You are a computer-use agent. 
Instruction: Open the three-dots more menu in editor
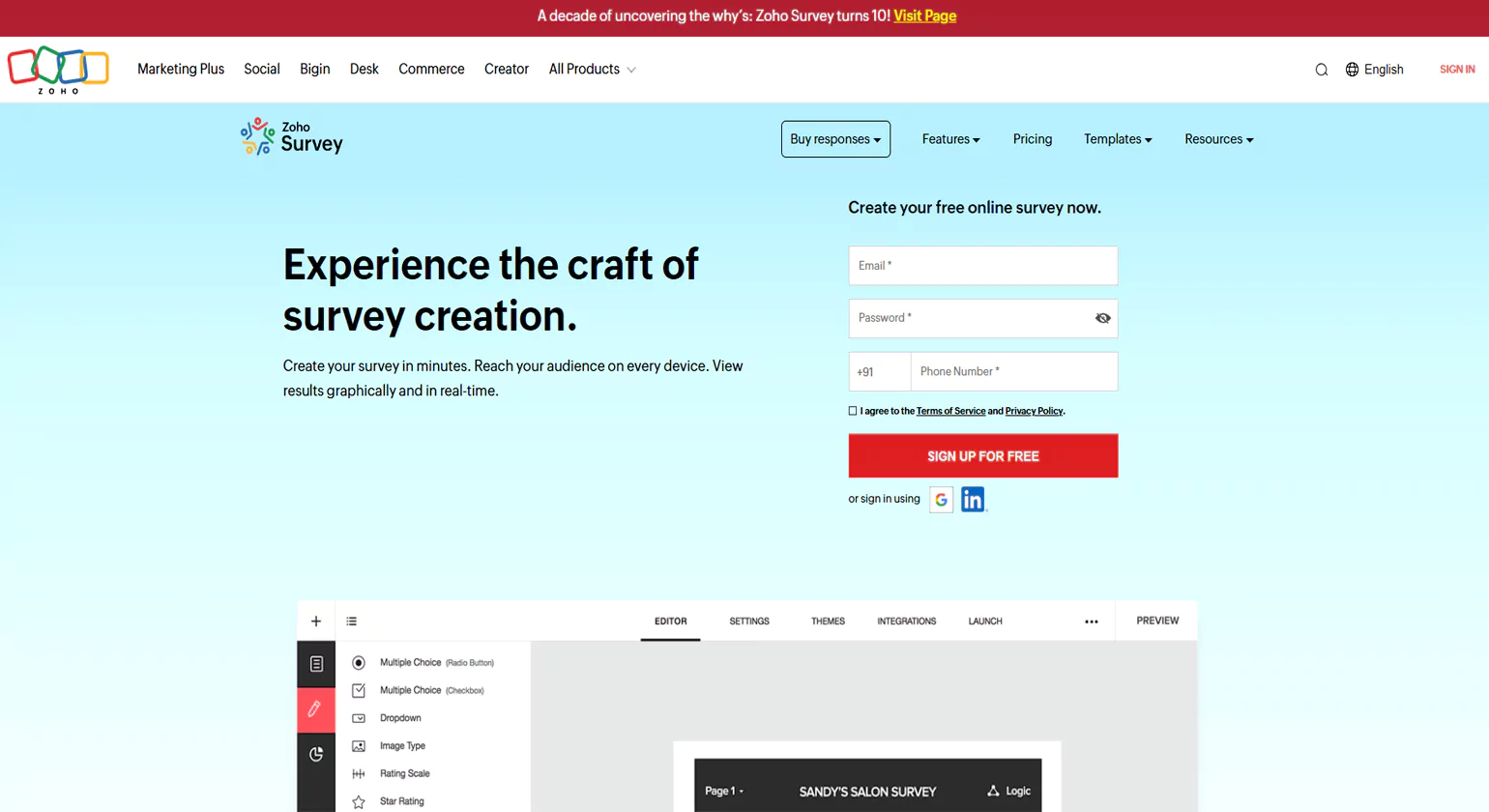pyautogui.click(x=1091, y=622)
